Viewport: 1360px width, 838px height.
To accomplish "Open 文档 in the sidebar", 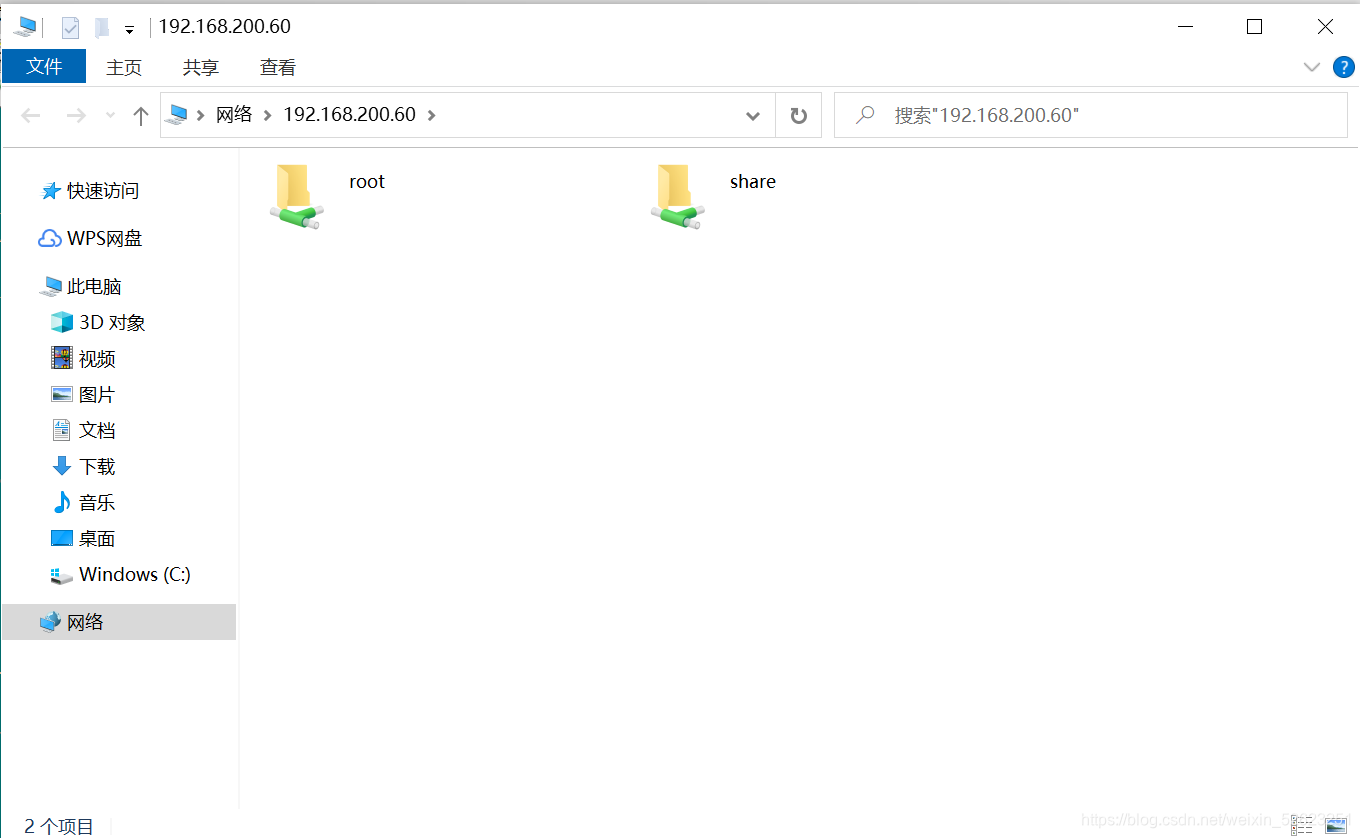I will (97, 431).
